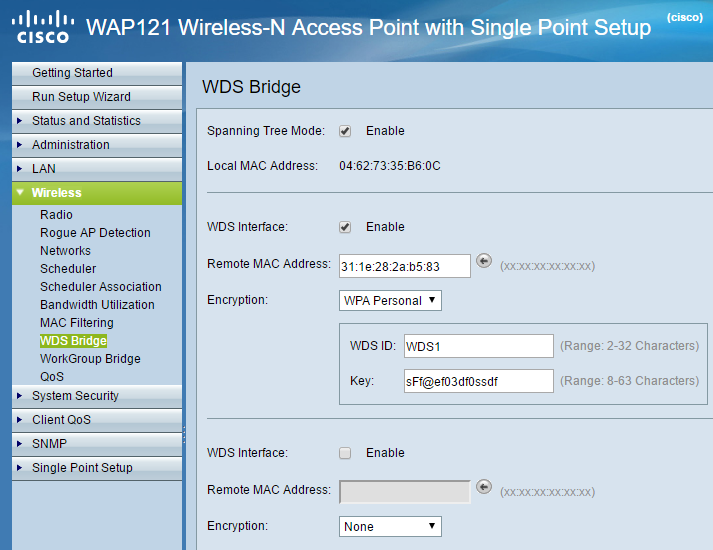Screen dimensions: 713x550
Task: Click the WDS ID input field
Action: pos(479,346)
